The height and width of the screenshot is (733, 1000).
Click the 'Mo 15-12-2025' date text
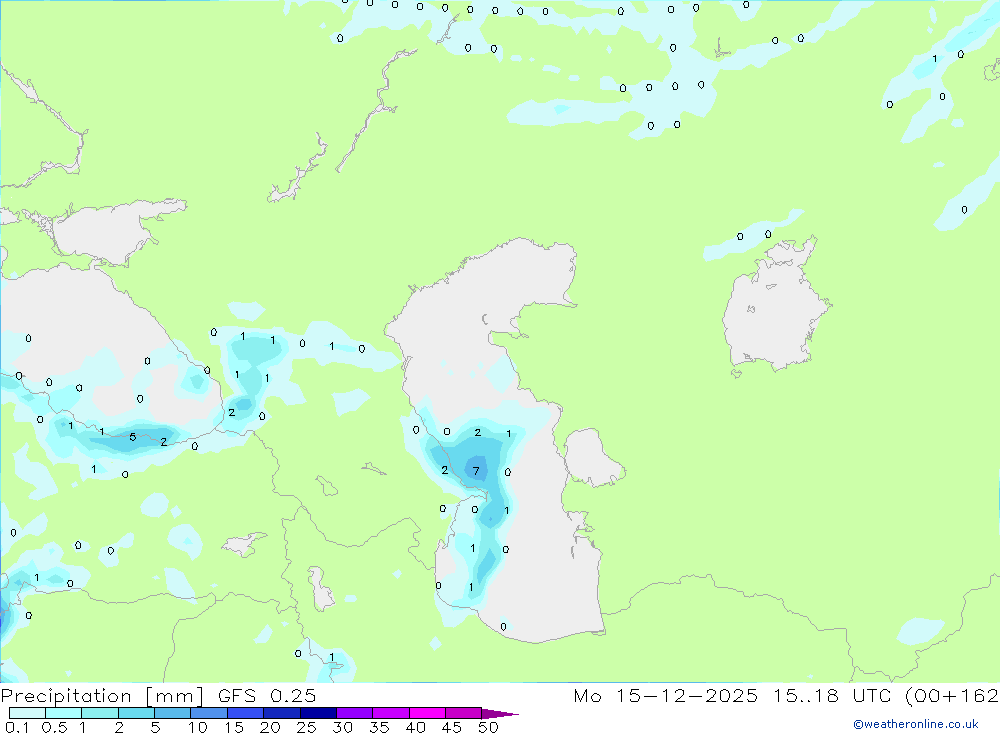[666, 696]
